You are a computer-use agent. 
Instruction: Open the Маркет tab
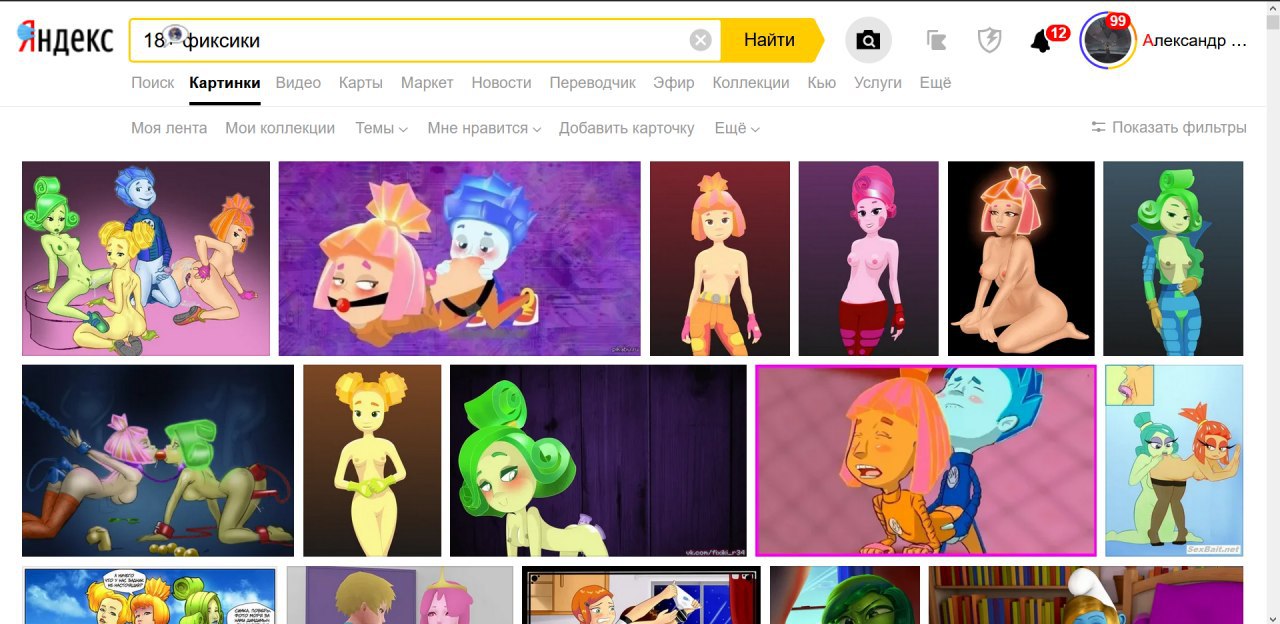[427, 83]
